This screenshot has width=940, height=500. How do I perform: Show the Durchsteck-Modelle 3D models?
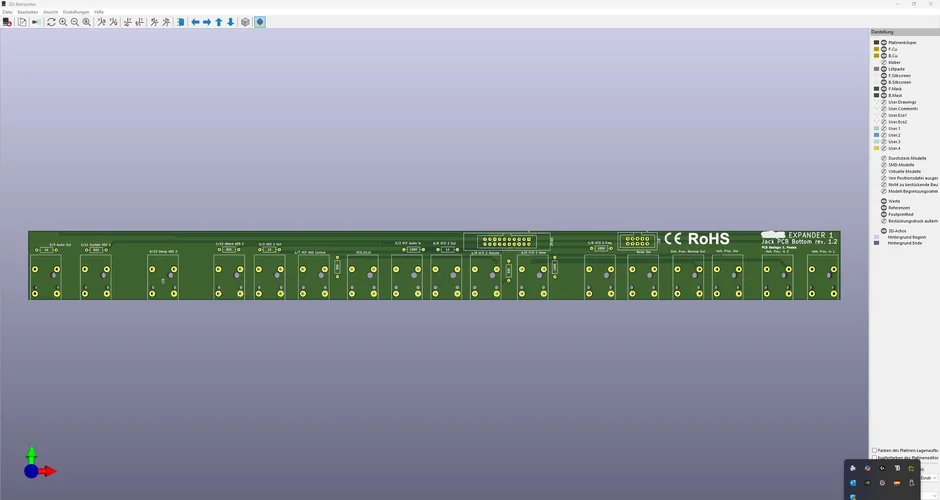tap(884, 158)
